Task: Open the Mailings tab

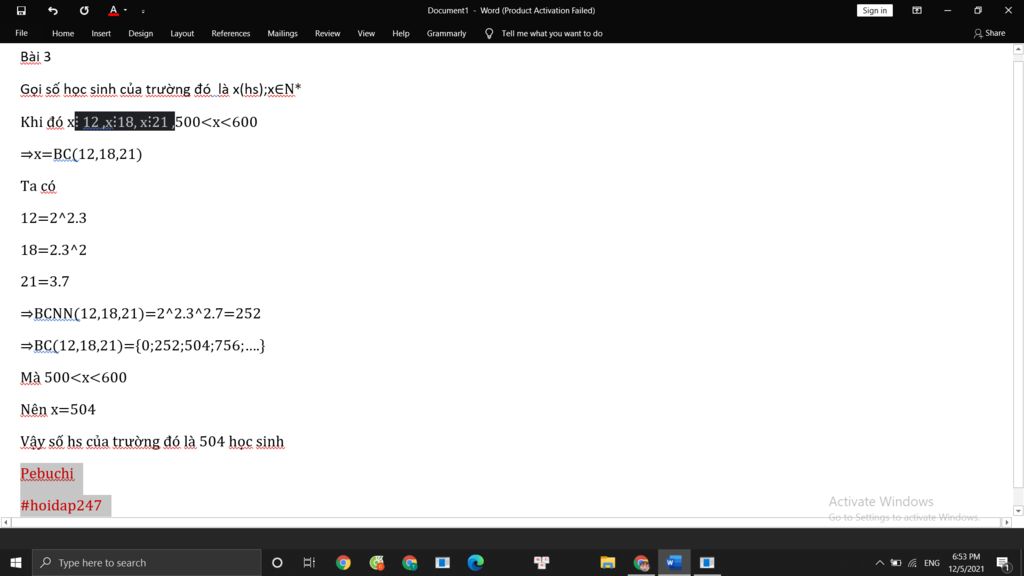Action: point(282,33)
